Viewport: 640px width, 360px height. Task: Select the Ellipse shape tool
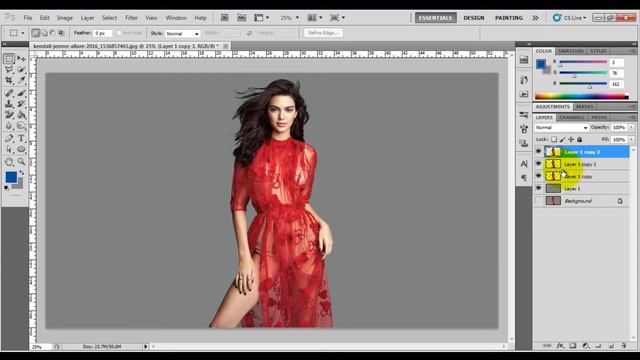[x=21, y=149]
